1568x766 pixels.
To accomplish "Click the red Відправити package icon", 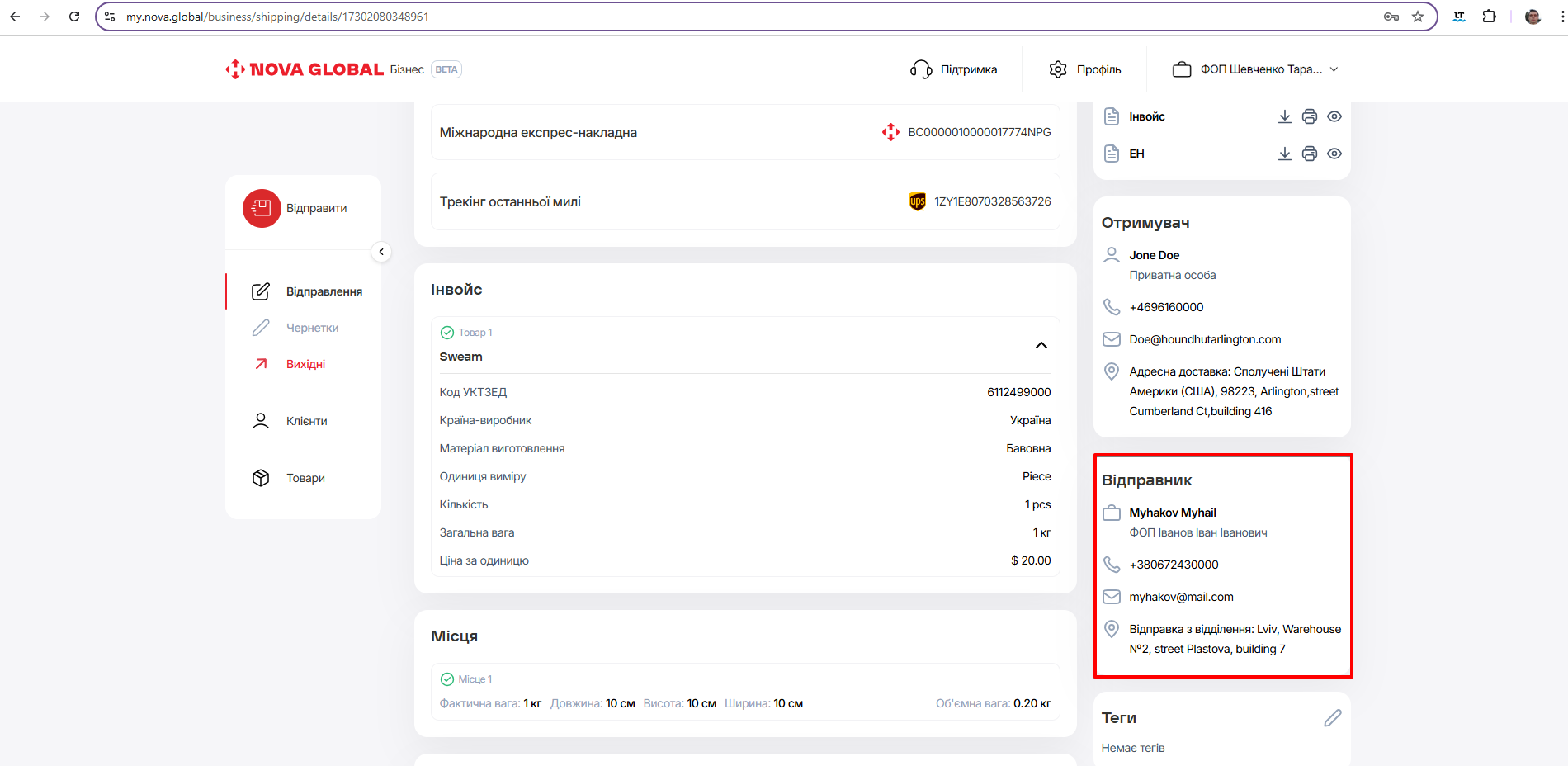I will (x=262, y=209).
